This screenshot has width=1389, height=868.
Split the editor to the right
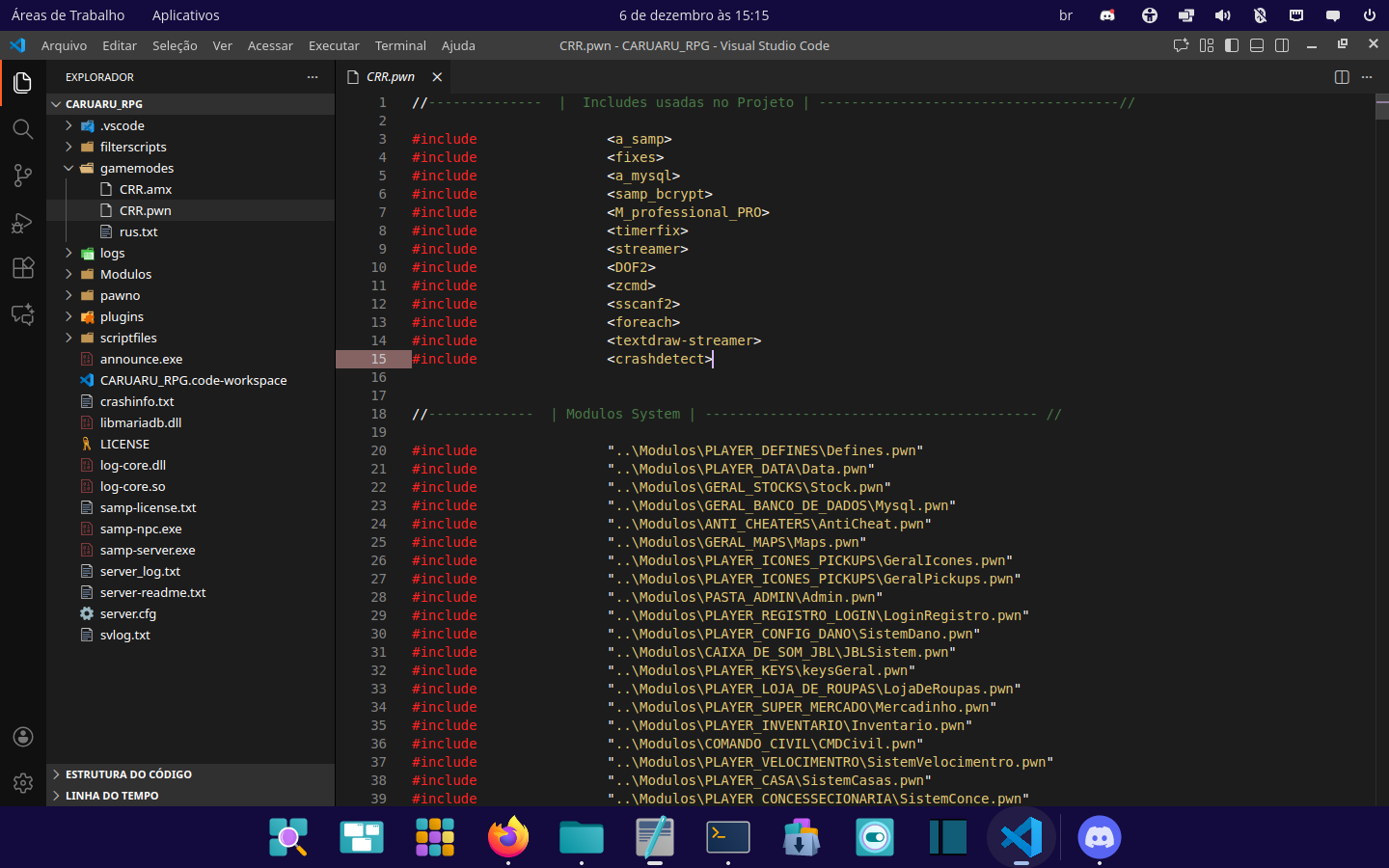pyautogui.click(x=1342, y=77)
